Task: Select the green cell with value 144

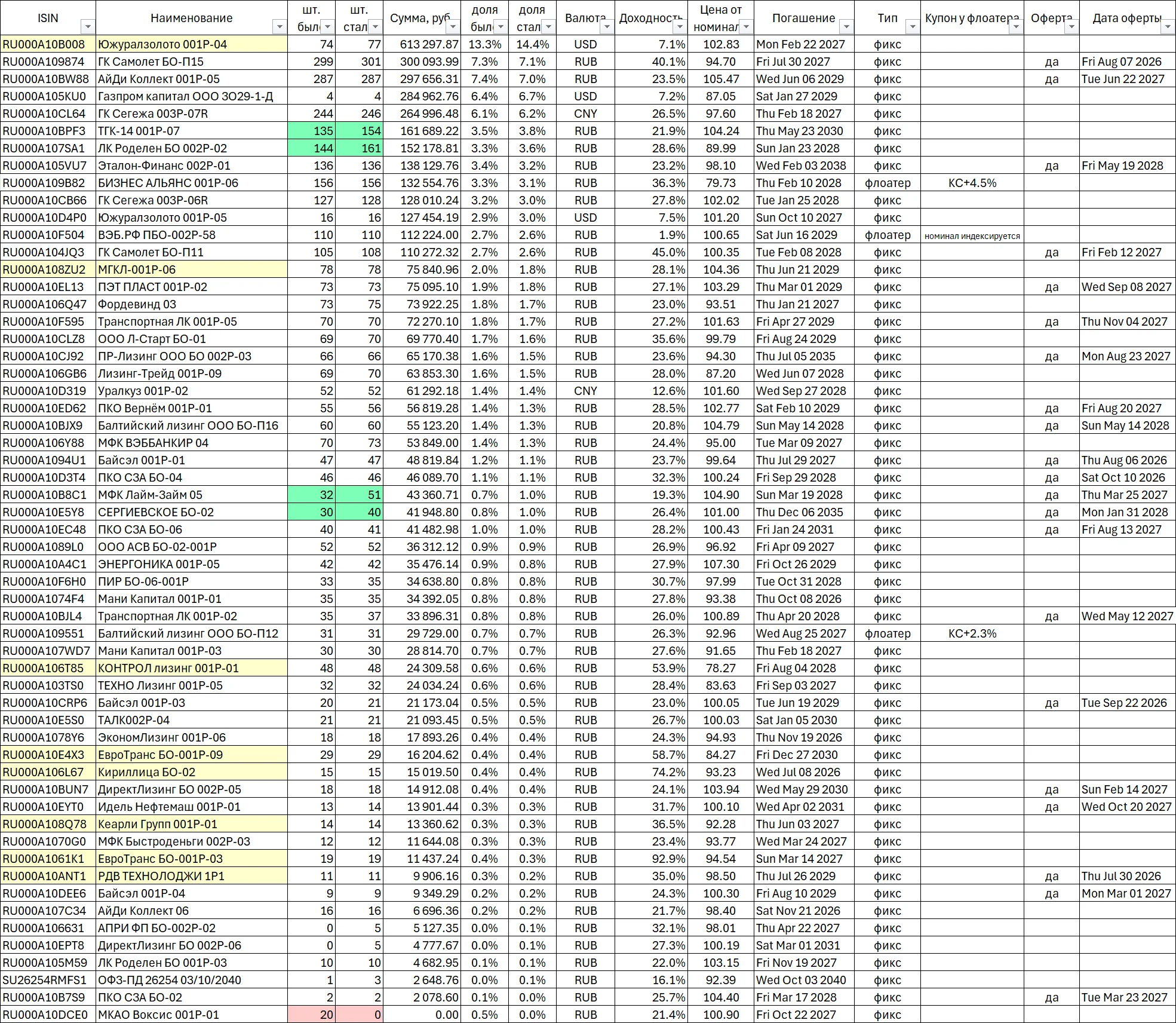Action: click(311, 148)
